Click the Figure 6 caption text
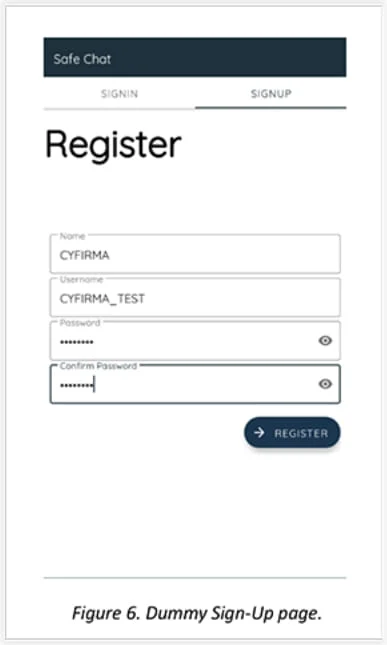Viewport: 387px width, 645px height. (197, 613)
